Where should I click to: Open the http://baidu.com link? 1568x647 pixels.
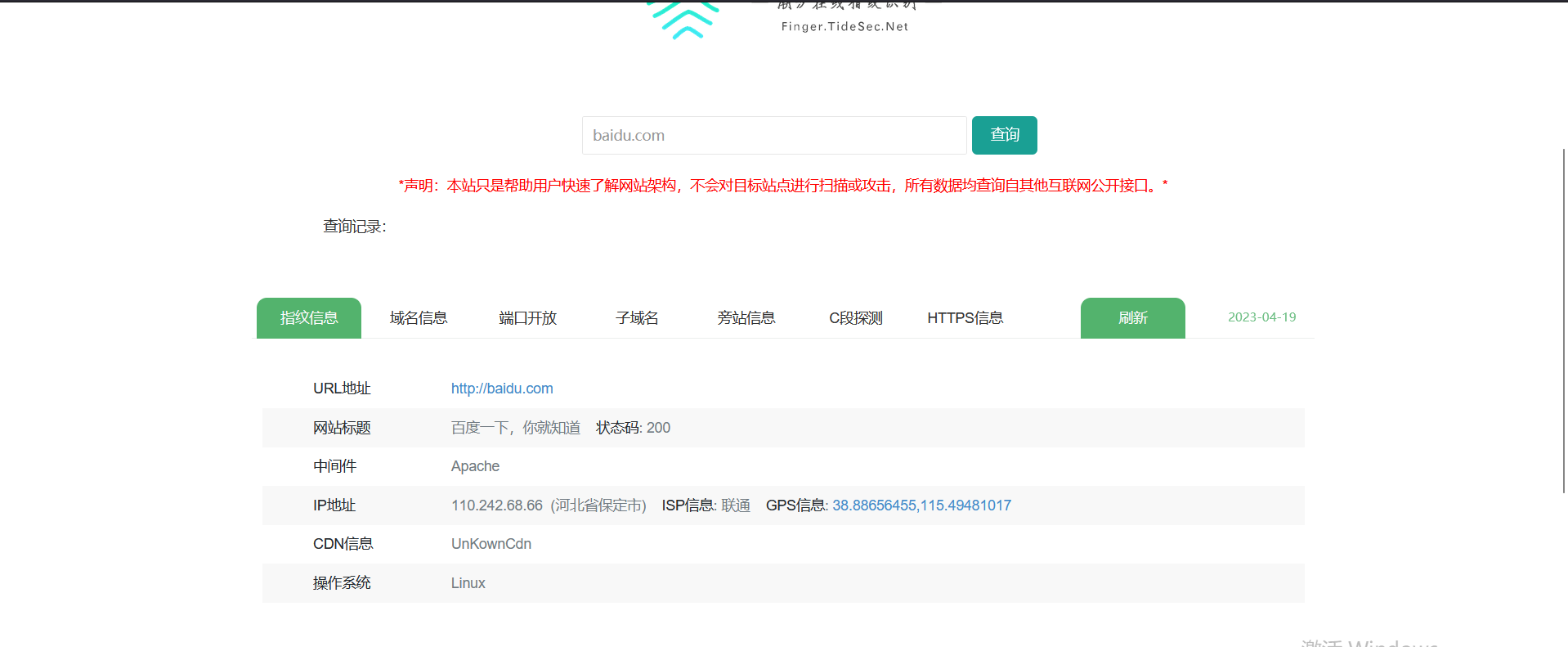tap(502, 389)
